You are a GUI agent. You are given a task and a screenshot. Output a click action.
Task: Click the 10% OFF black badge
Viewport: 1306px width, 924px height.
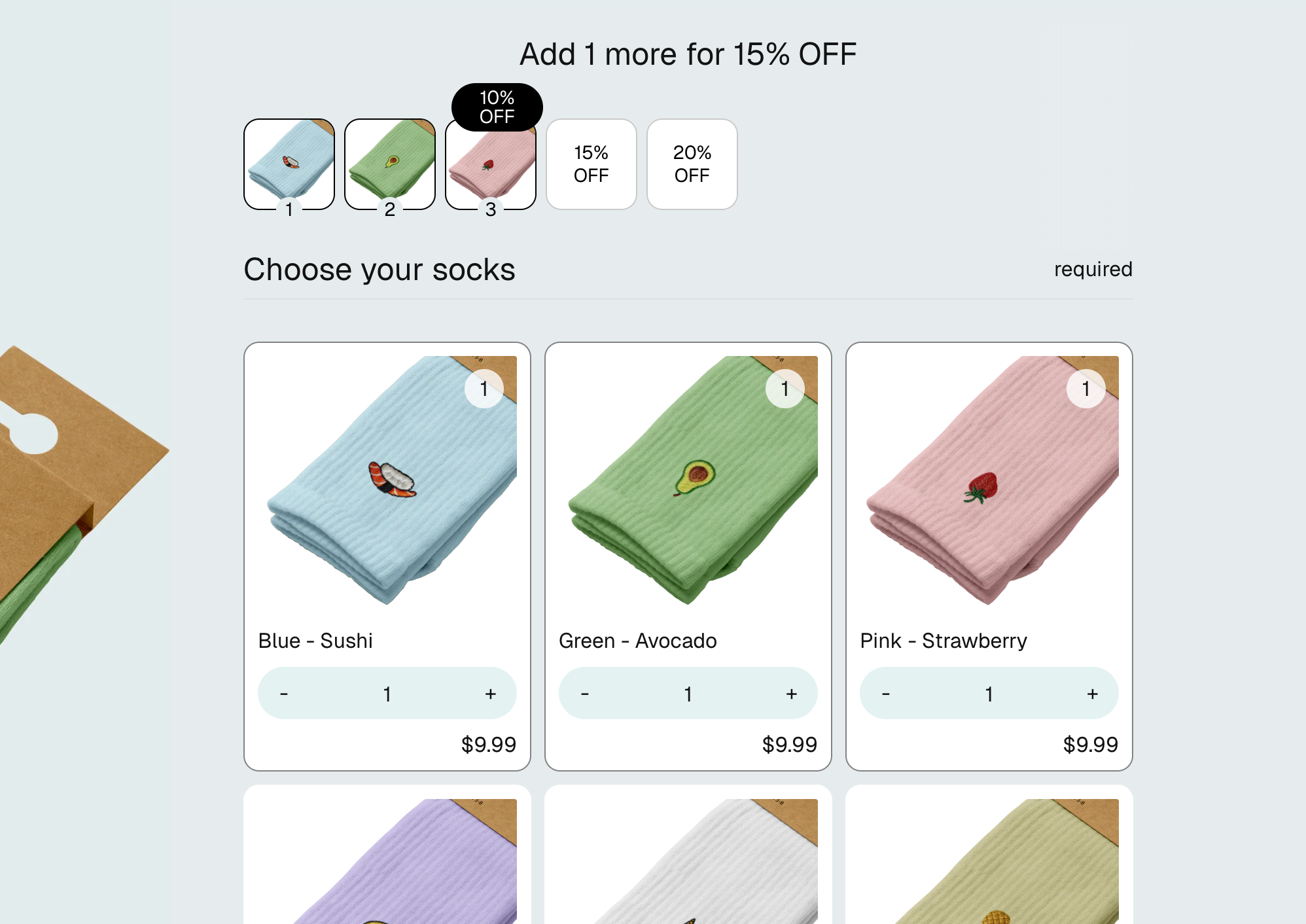coord(497,107)
